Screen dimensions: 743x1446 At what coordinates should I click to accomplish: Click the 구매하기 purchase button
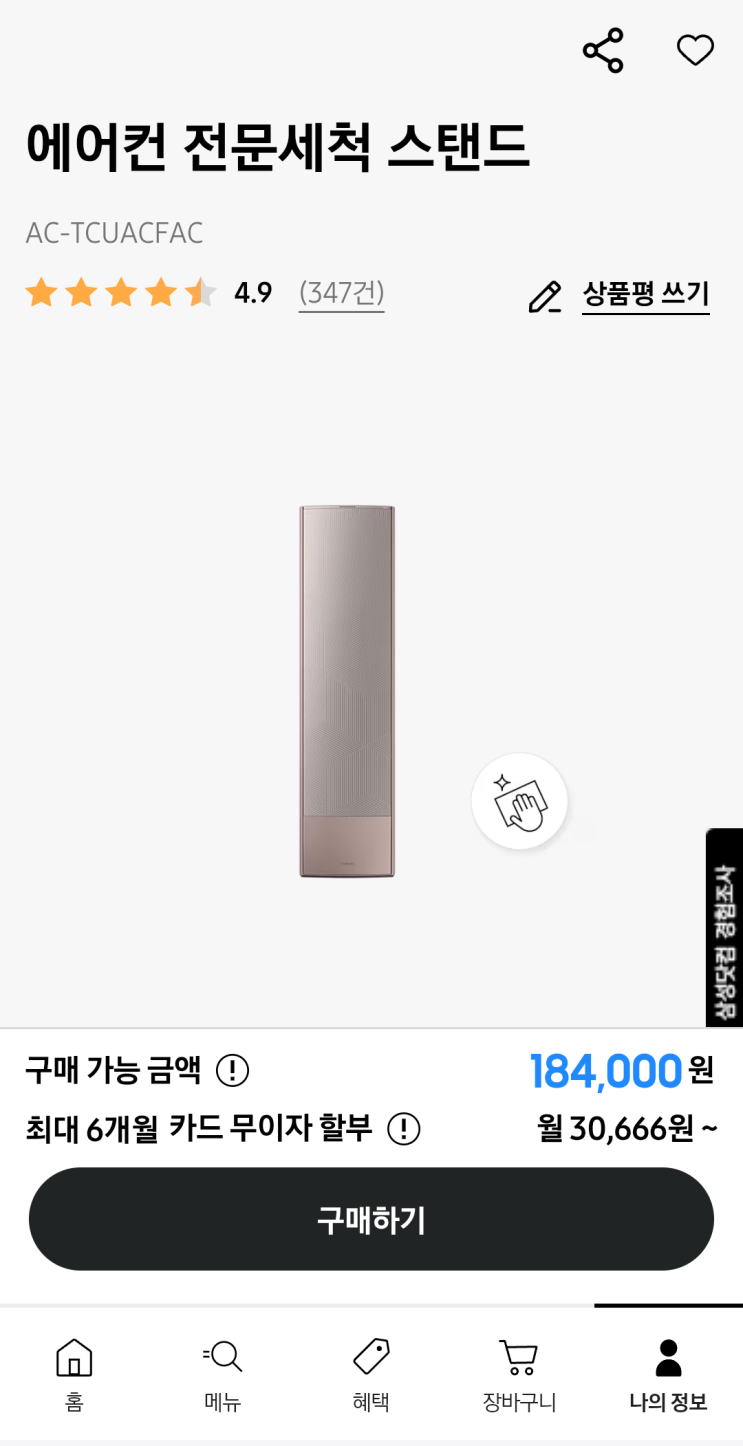(x=371, y=1219)
